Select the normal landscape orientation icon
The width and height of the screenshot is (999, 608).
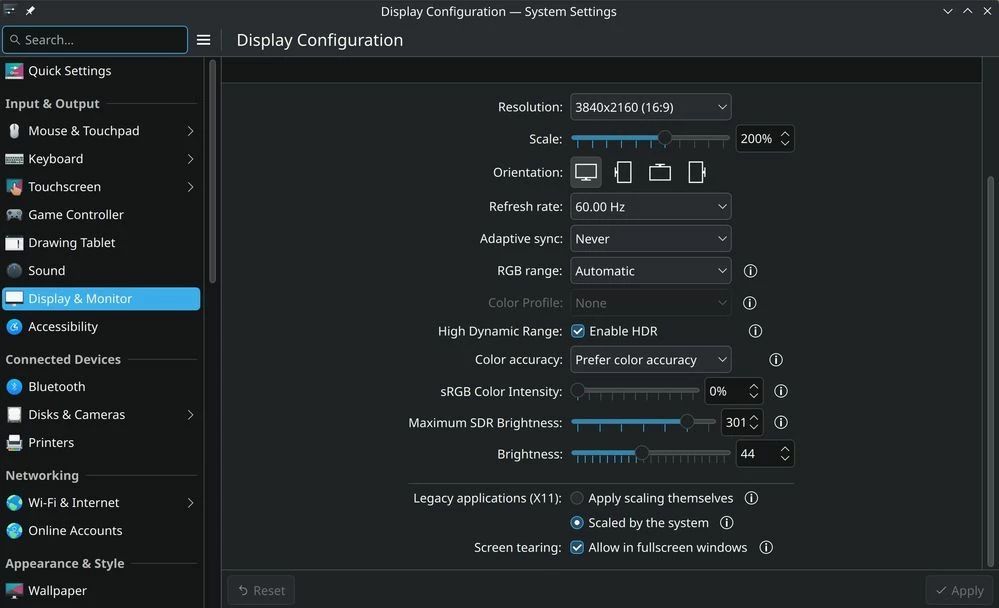point(586,172)
